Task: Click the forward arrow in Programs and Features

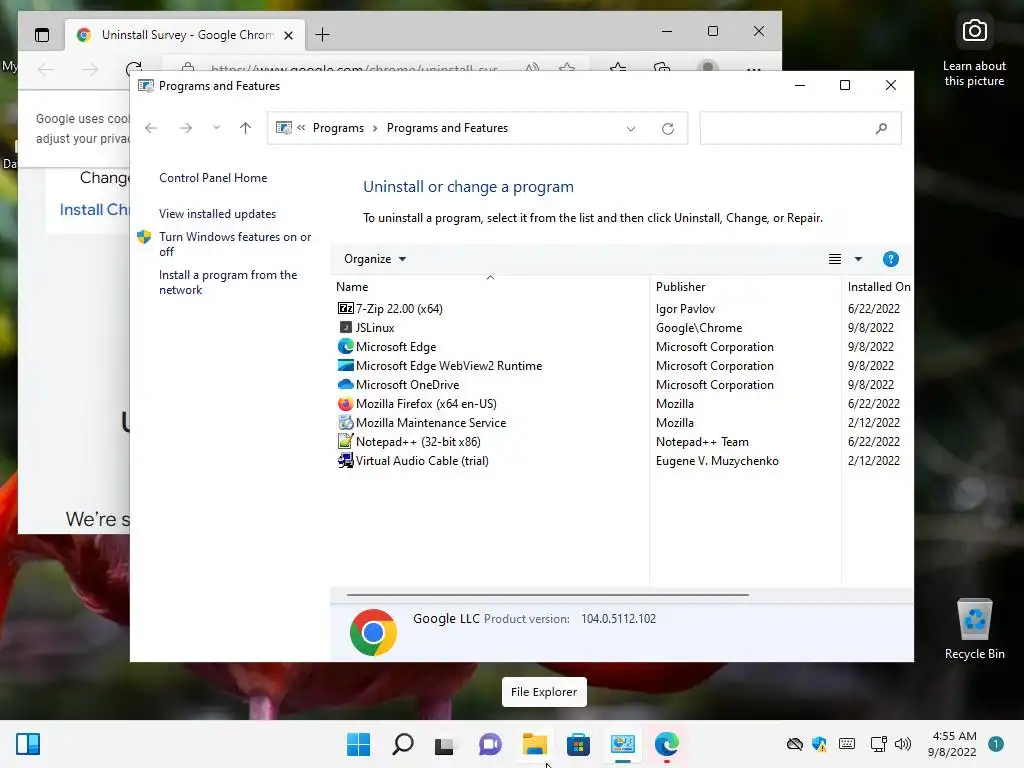Action: point(186,128)
